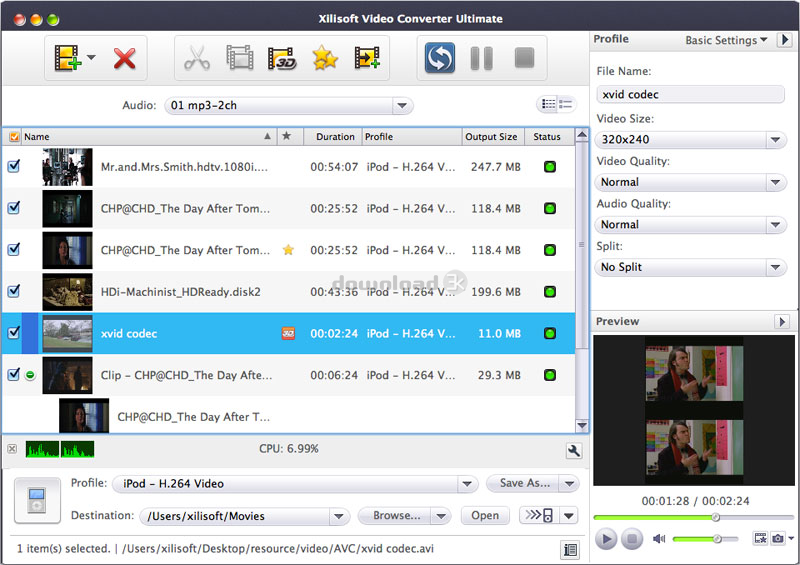Uncheck the Mr.and.Mrs.Smith file checkbox
The width and height of the screenshot is (800, 565).
[x=14, y=166]
